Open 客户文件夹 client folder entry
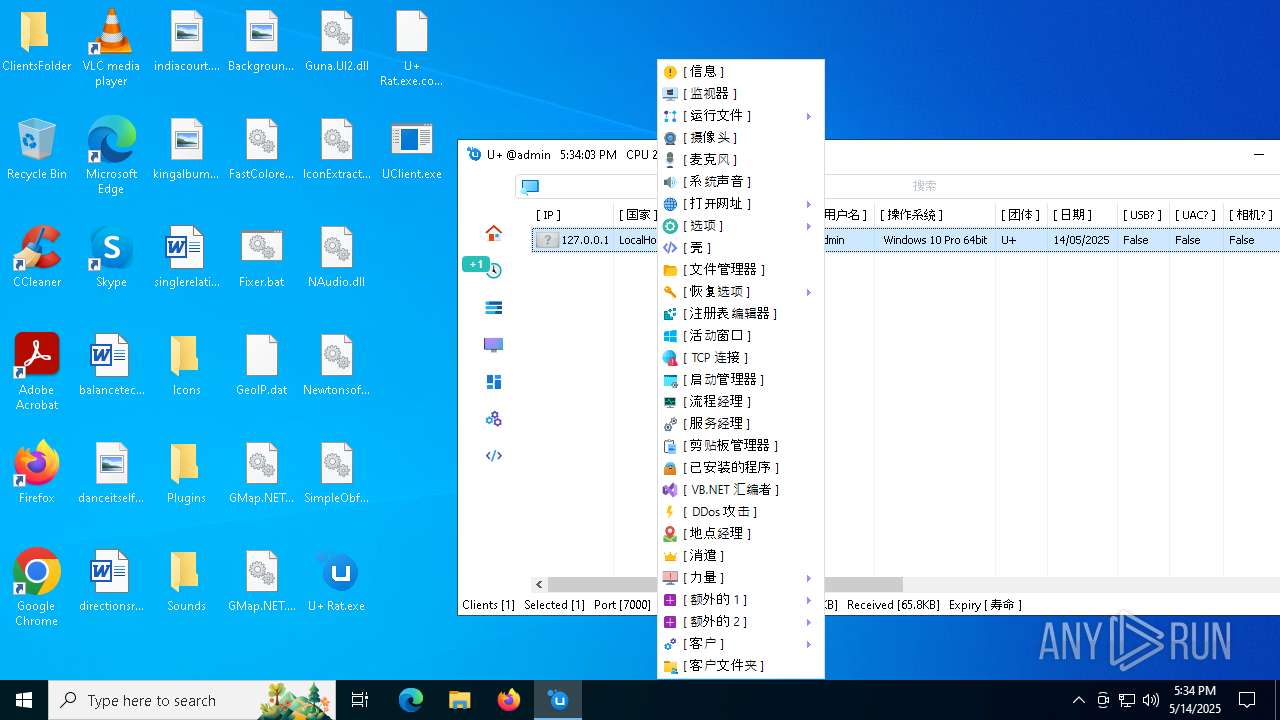The height and width of the screenshot is (720, 1280). (x=740, y=666)
